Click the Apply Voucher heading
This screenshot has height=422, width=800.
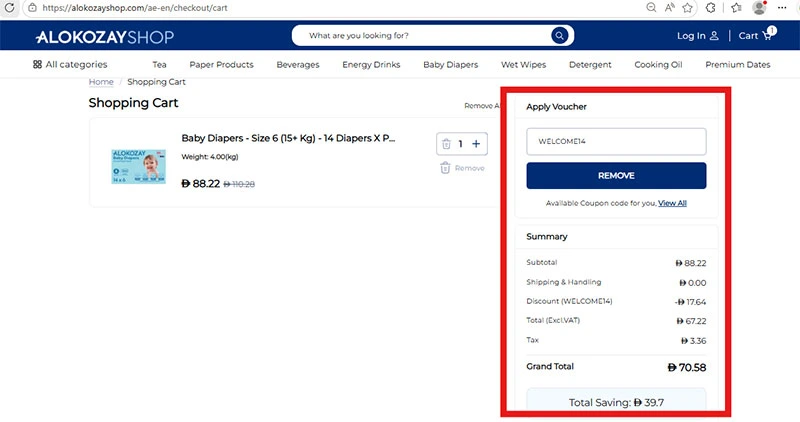point(556,107)
